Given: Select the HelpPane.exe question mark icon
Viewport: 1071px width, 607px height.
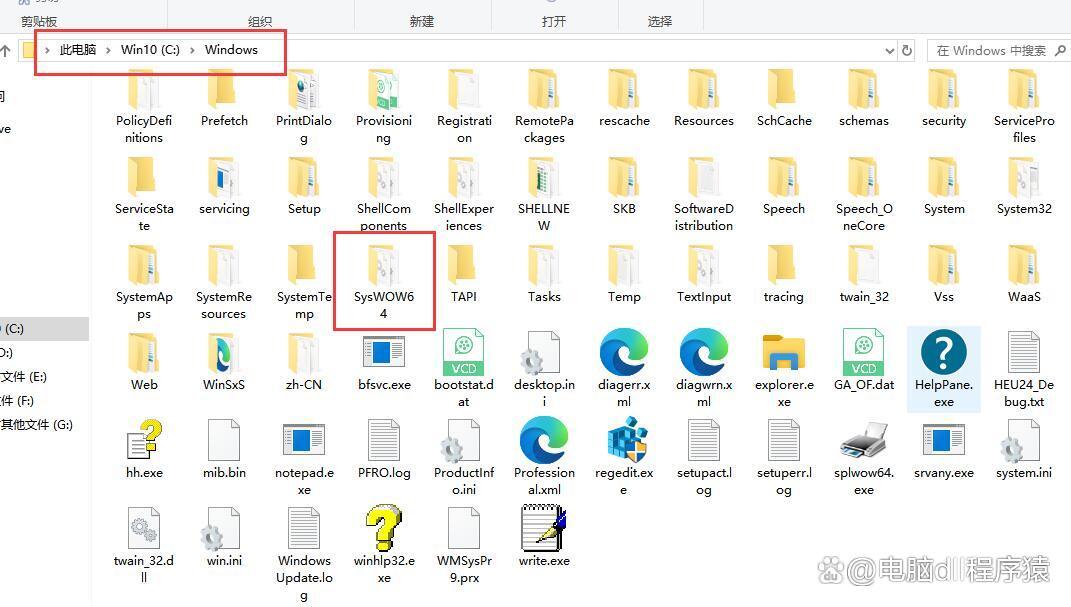Looking at the screenshot, I should (943, 352).
